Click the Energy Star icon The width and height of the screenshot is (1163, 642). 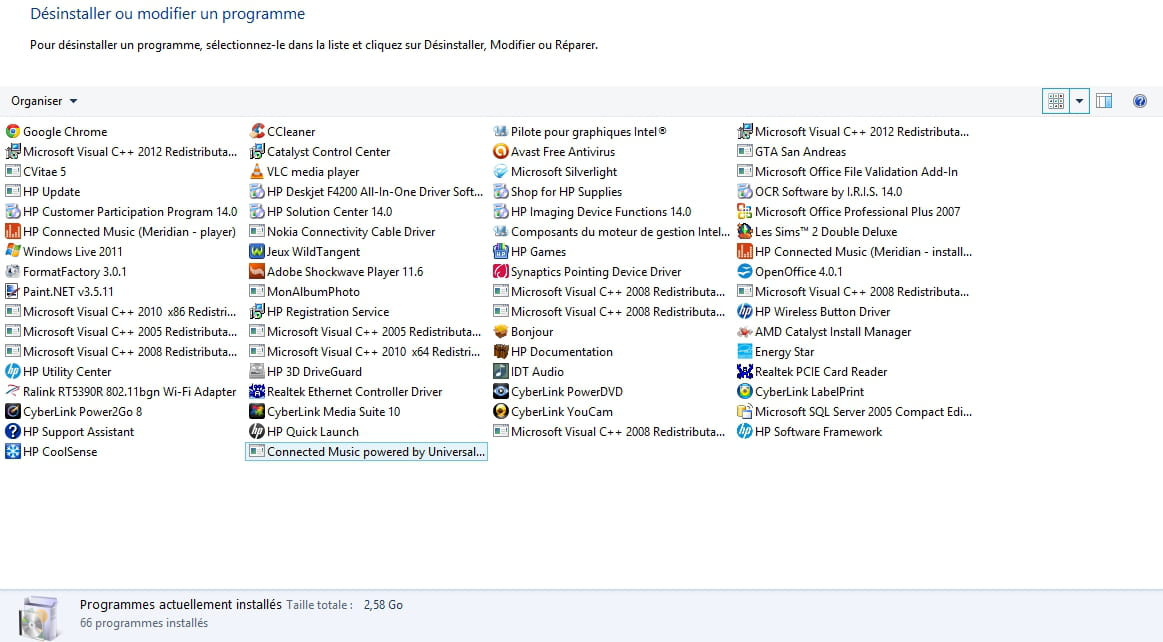(745, 352)
